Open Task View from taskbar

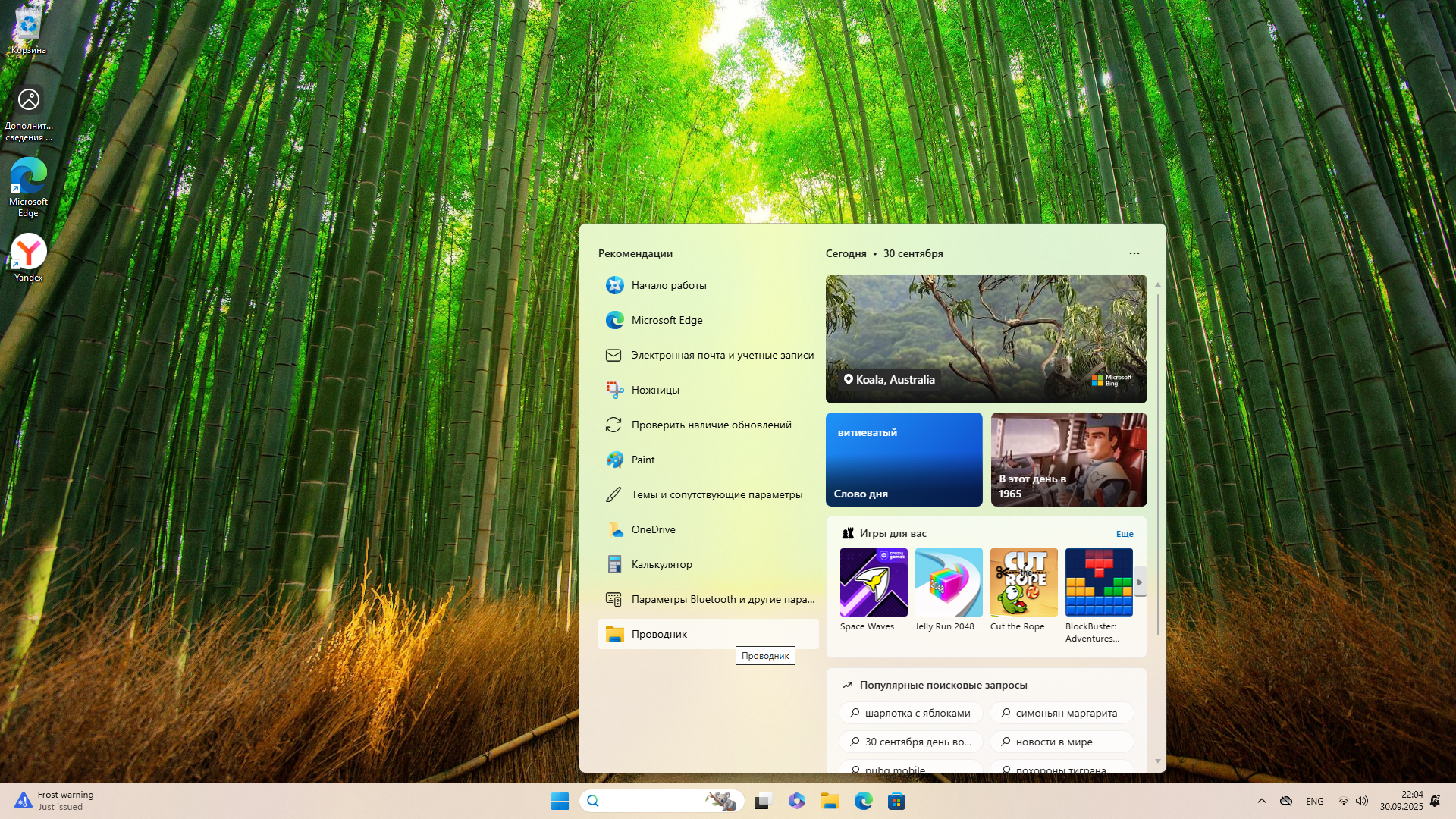[763, 802]
